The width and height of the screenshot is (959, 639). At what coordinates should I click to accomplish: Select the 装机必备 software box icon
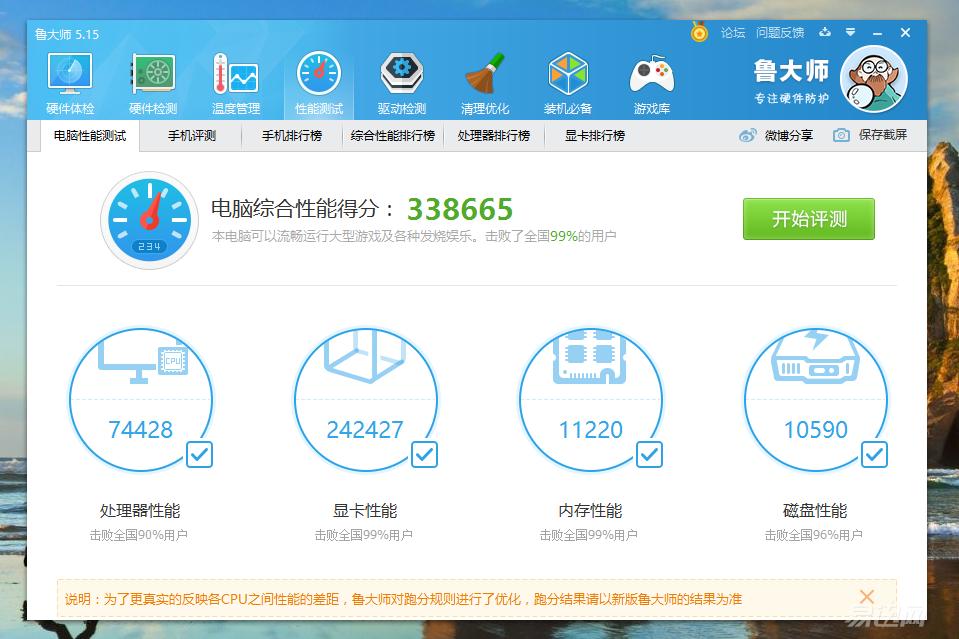point(567,72)
